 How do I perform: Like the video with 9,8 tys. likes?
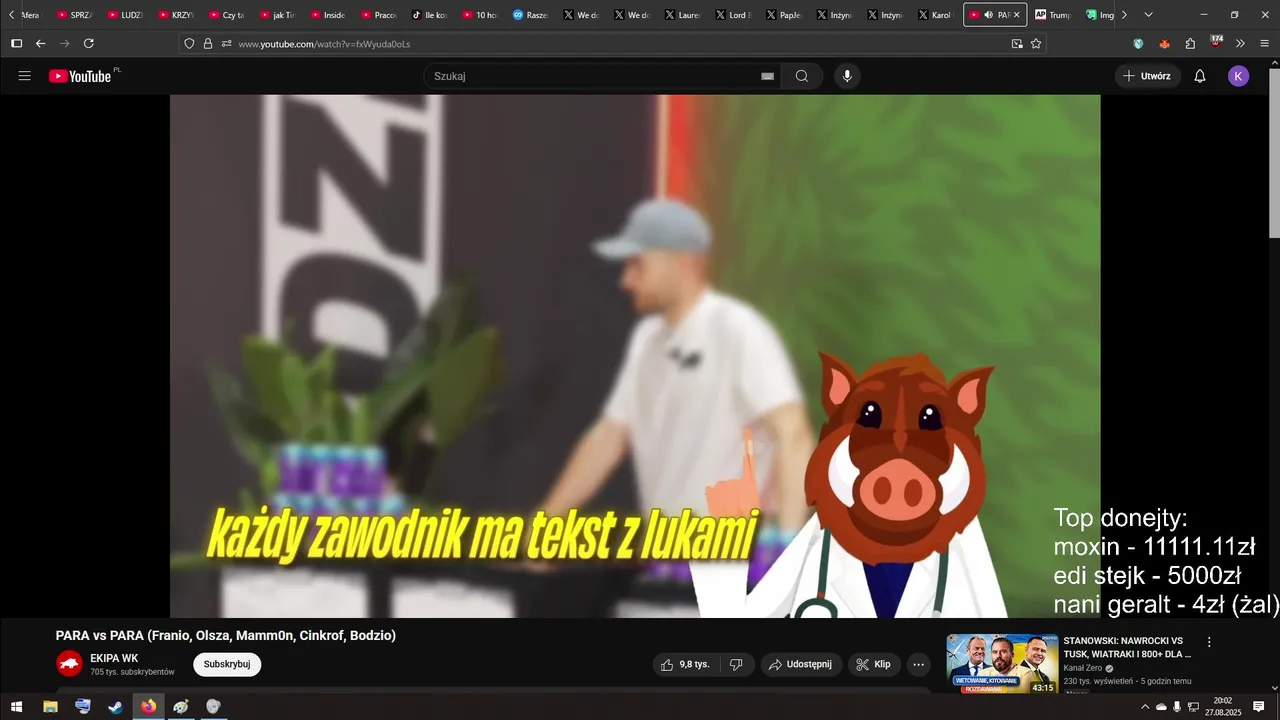click(686, 664)
